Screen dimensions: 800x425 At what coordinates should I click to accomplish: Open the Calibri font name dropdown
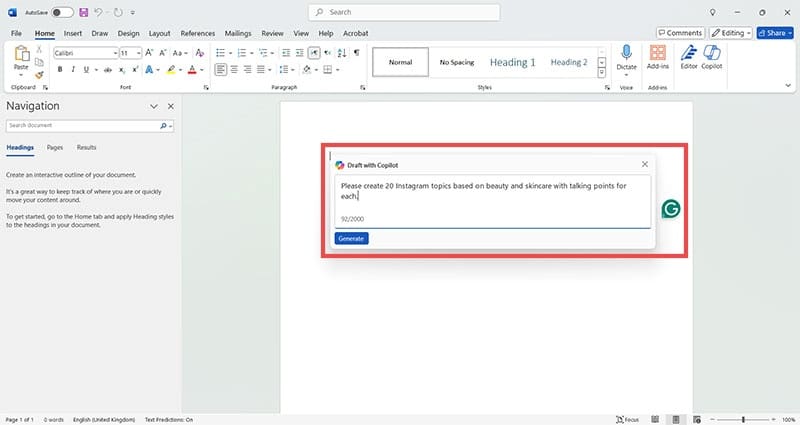pos(115,53)
